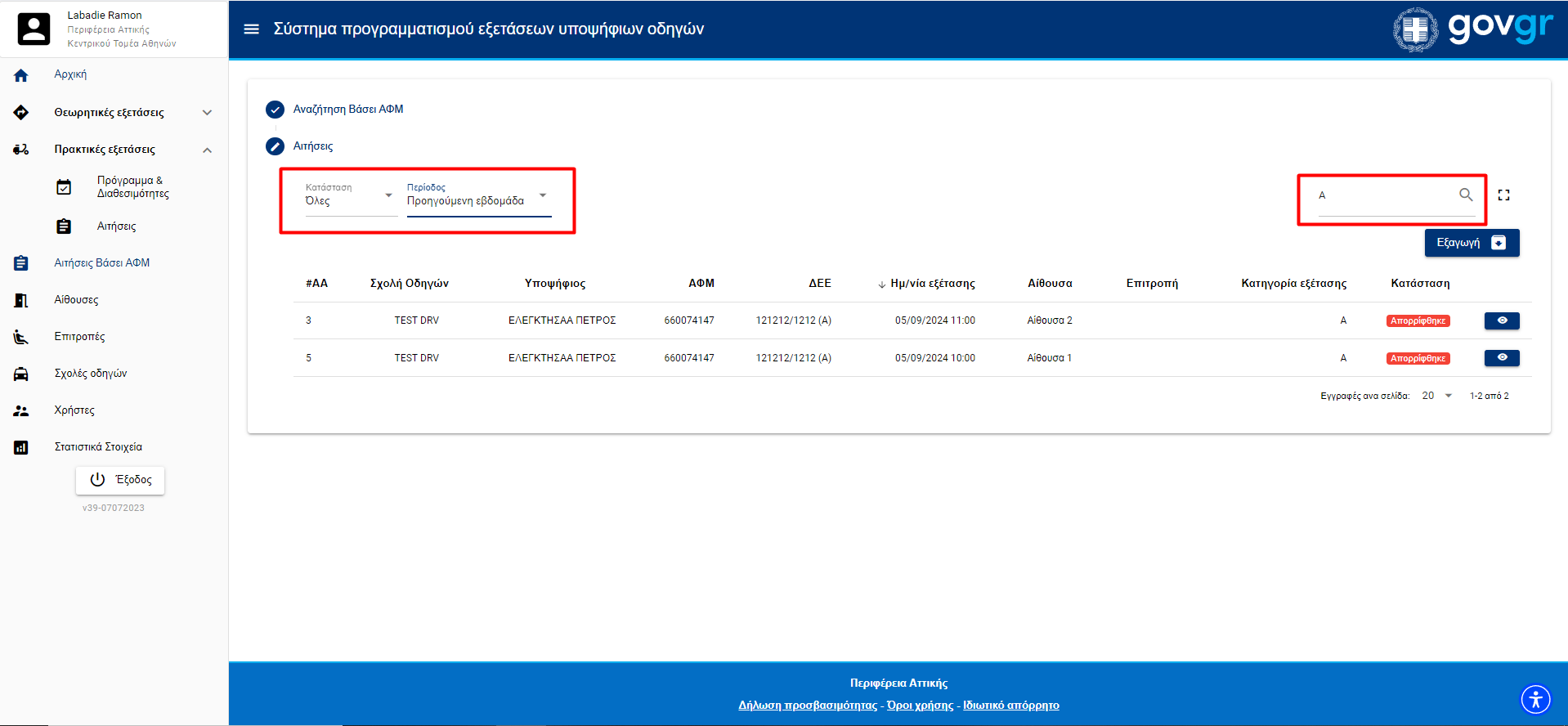This screenshot has height=726, width=1568.
Task: Click the Statistics chart icon
Action: pos(21,447)
